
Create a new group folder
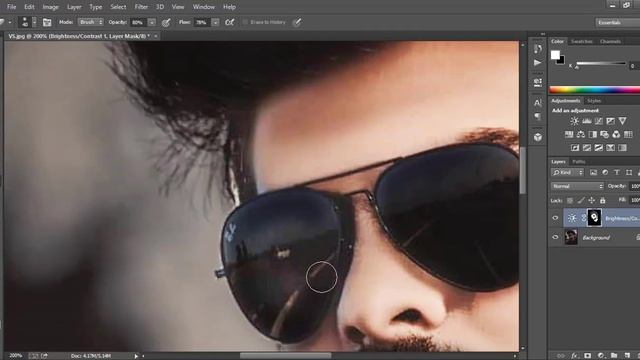pyautogui.click(x=614, y=356)
